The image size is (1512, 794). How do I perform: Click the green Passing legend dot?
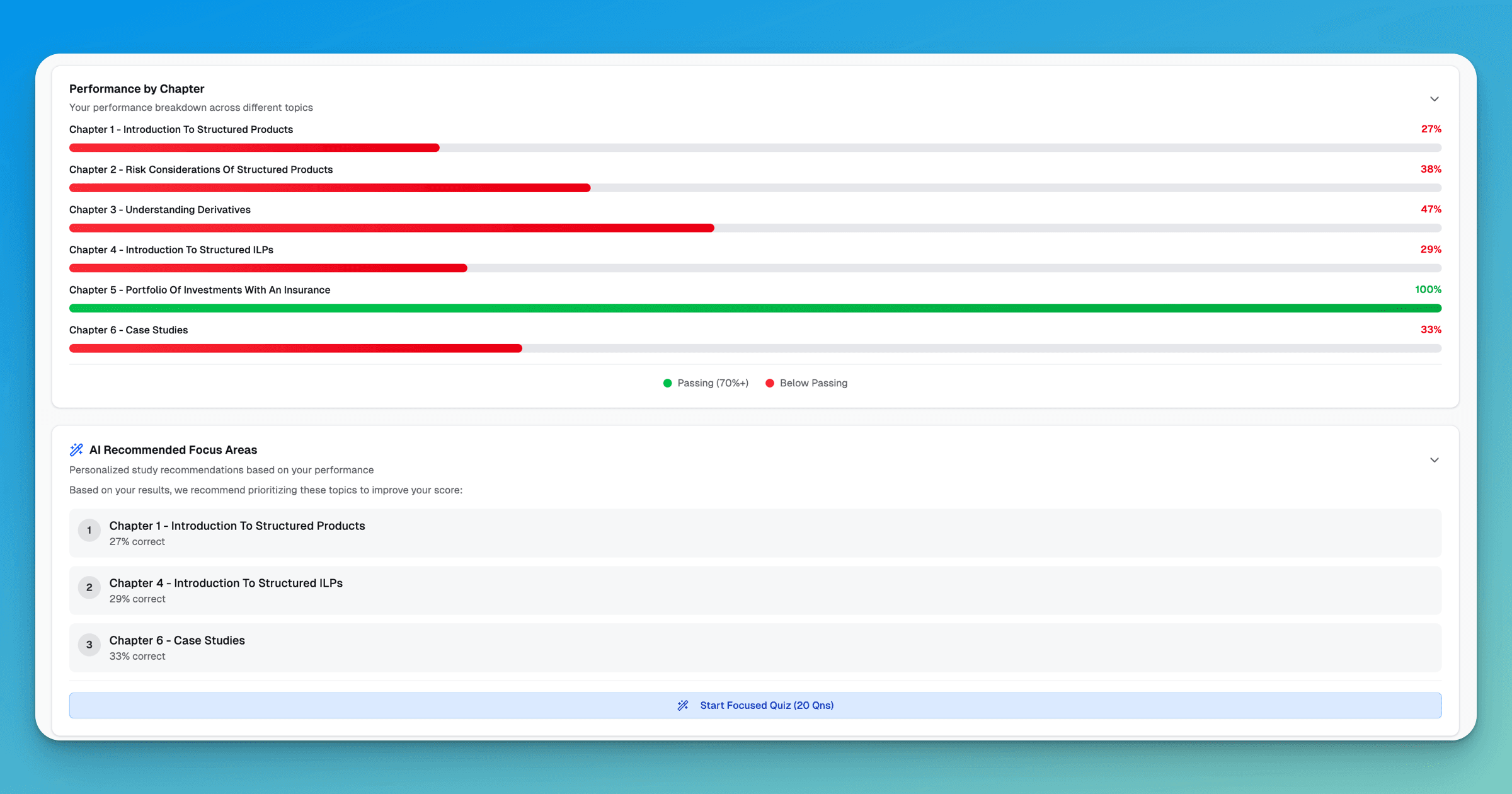(667, 383)
